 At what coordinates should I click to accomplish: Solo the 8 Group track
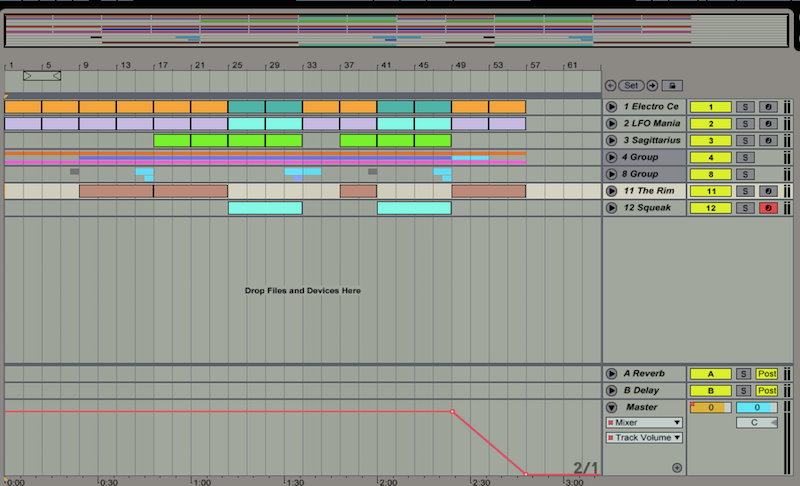point(745,174)
